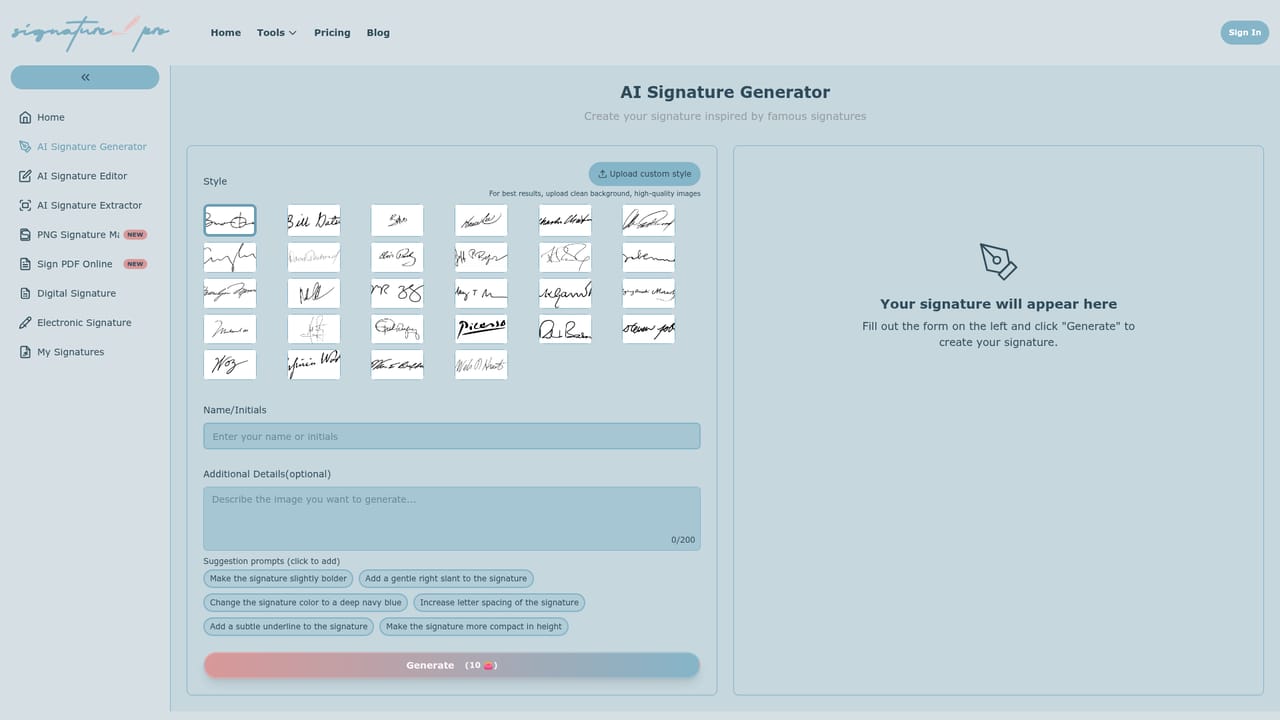This screenshot has height=720, width=1280.
Task: Add 'Add a subtle underline' suggestion prompt
Action: (288, 627)
